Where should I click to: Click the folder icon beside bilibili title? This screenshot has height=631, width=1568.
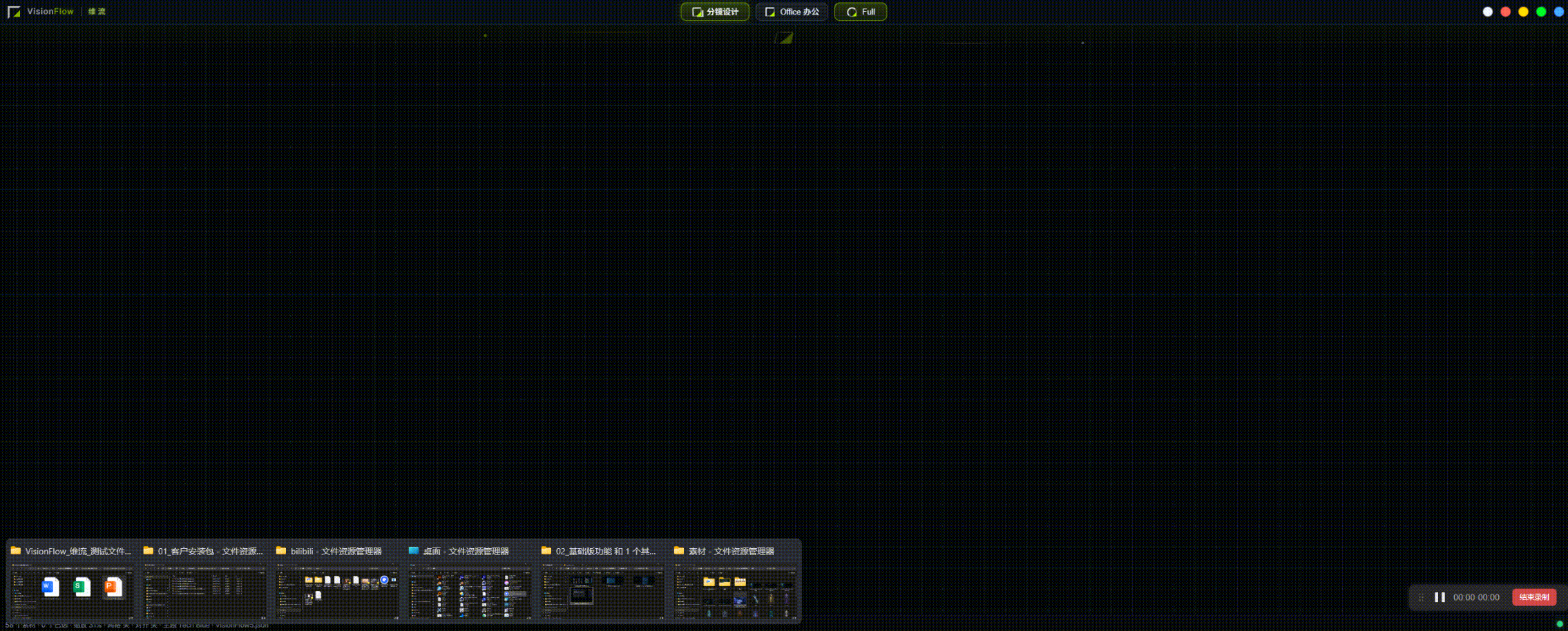click(281, 551)
